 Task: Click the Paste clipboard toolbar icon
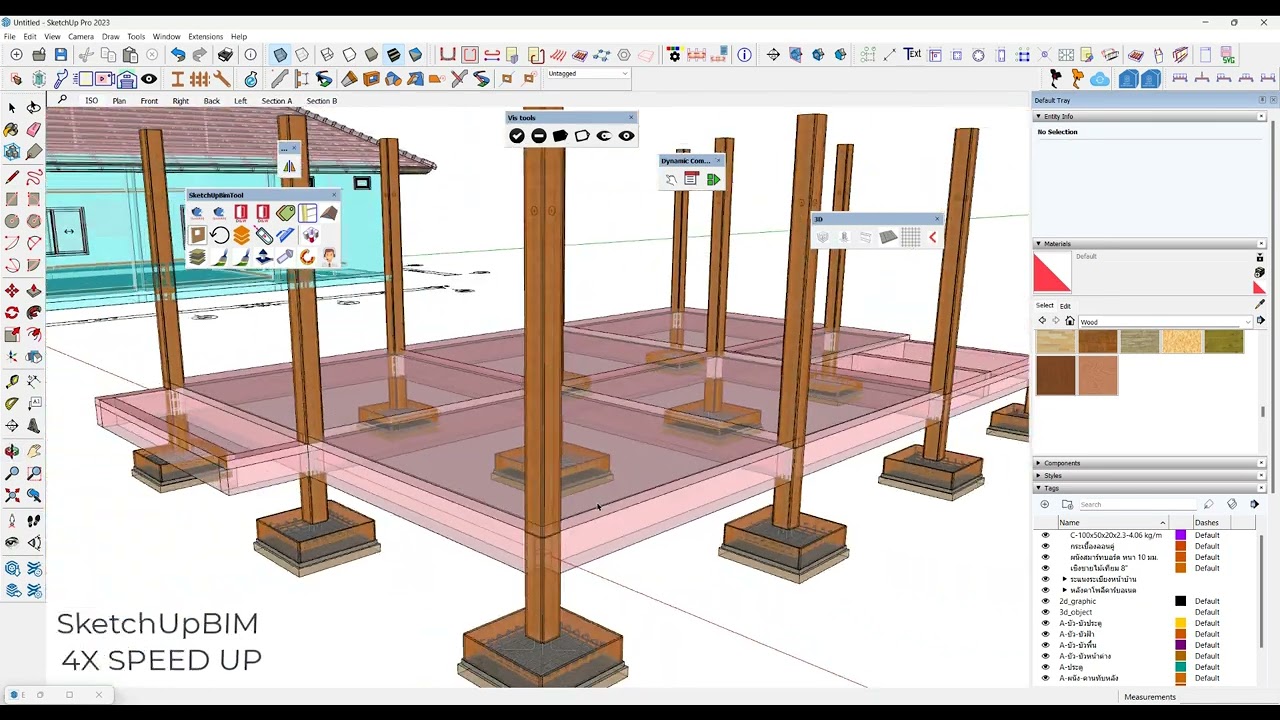click(130, 55)
